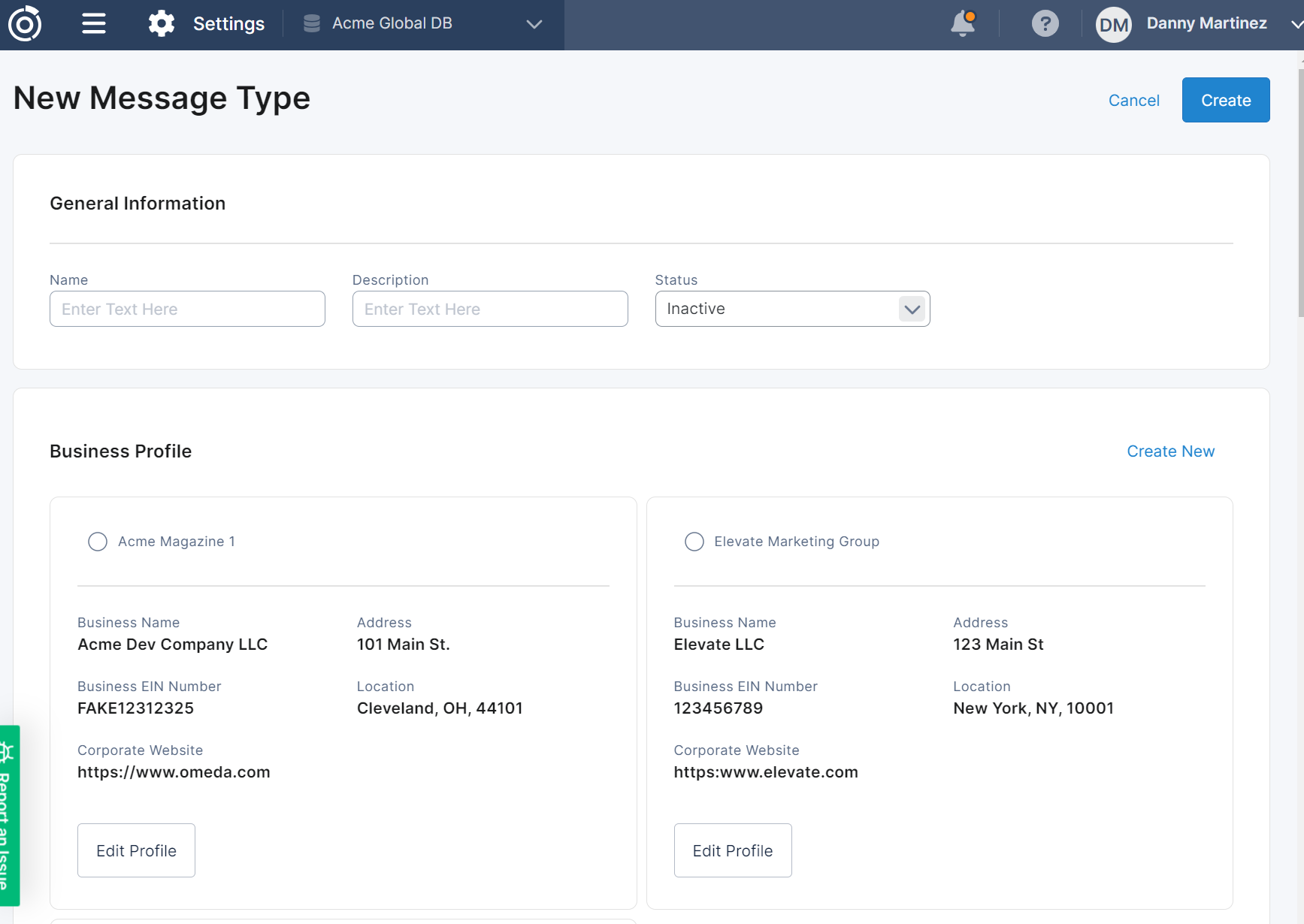Click the Omeda logo icon
Viewport: 1304px width, 924px height.
pyautogui.click(x=25, y=24)
